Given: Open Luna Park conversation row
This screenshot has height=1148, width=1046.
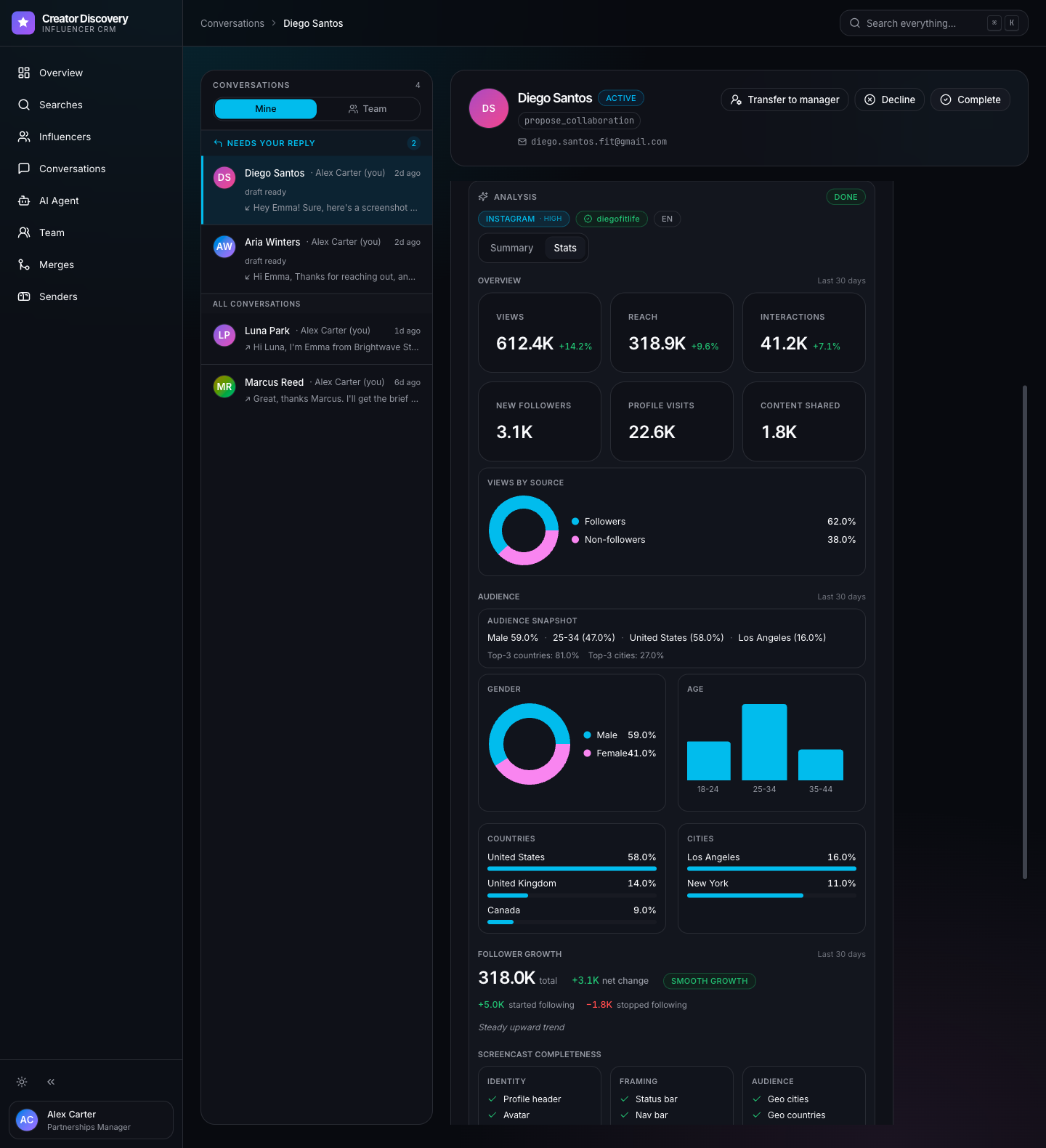Looking at the screenshot, I should [317, 339].
